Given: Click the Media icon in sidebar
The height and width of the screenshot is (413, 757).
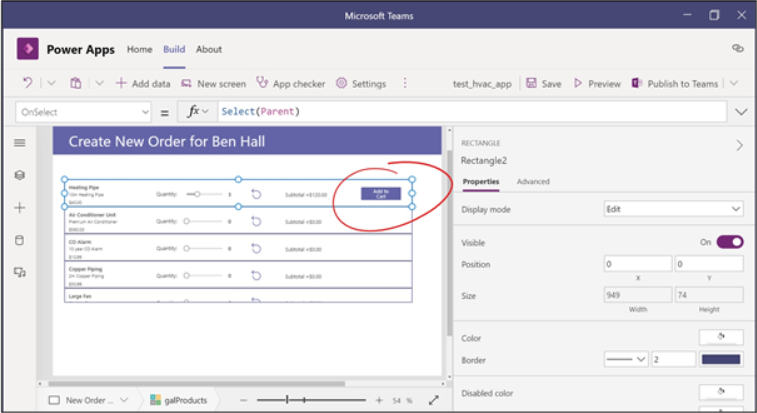Looking at the screenshot, I should (x=20, y=272).
